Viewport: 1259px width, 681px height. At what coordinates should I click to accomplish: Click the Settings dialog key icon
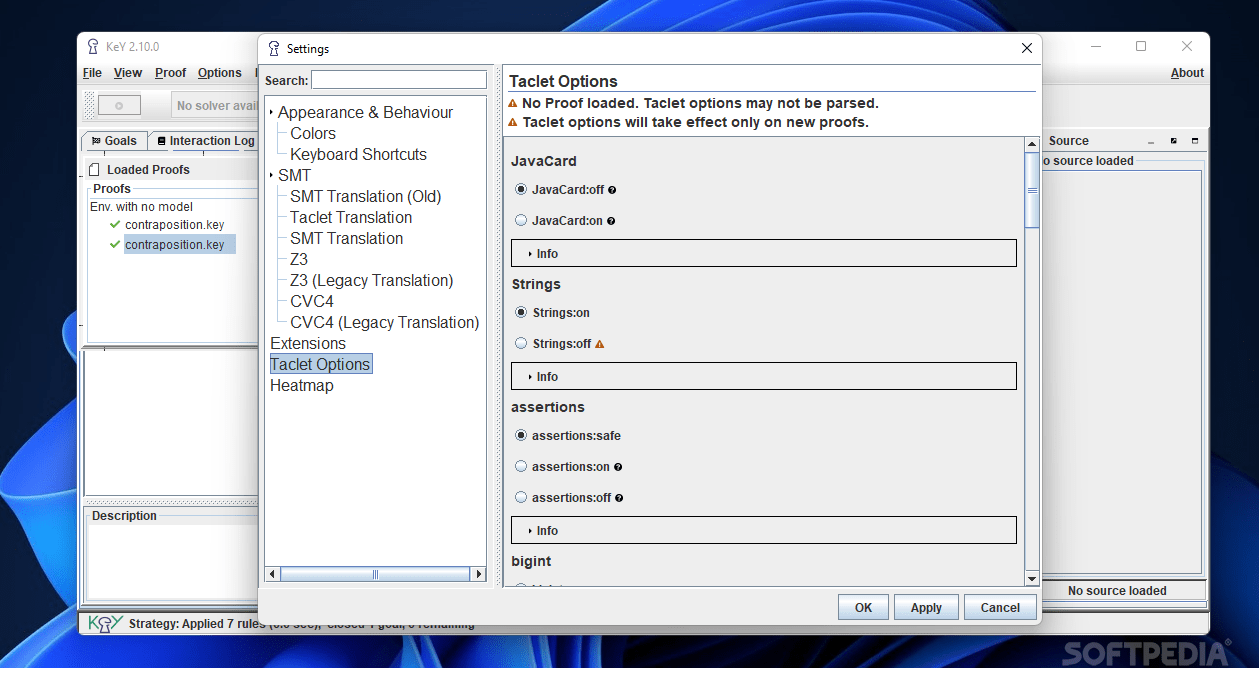point(274,48)
